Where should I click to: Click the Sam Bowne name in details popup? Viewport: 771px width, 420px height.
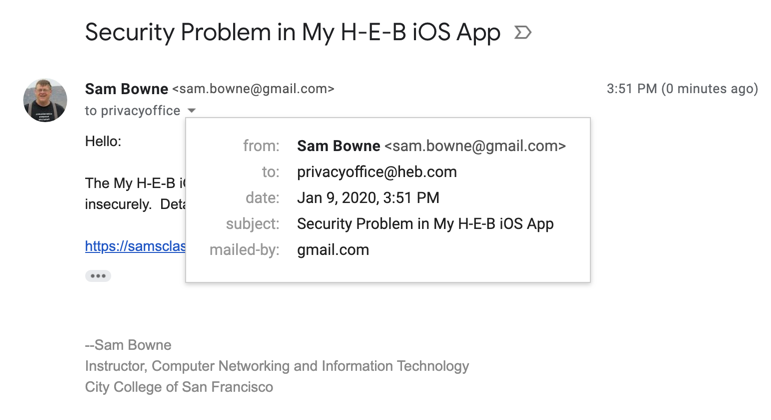(x=338, y=146)
